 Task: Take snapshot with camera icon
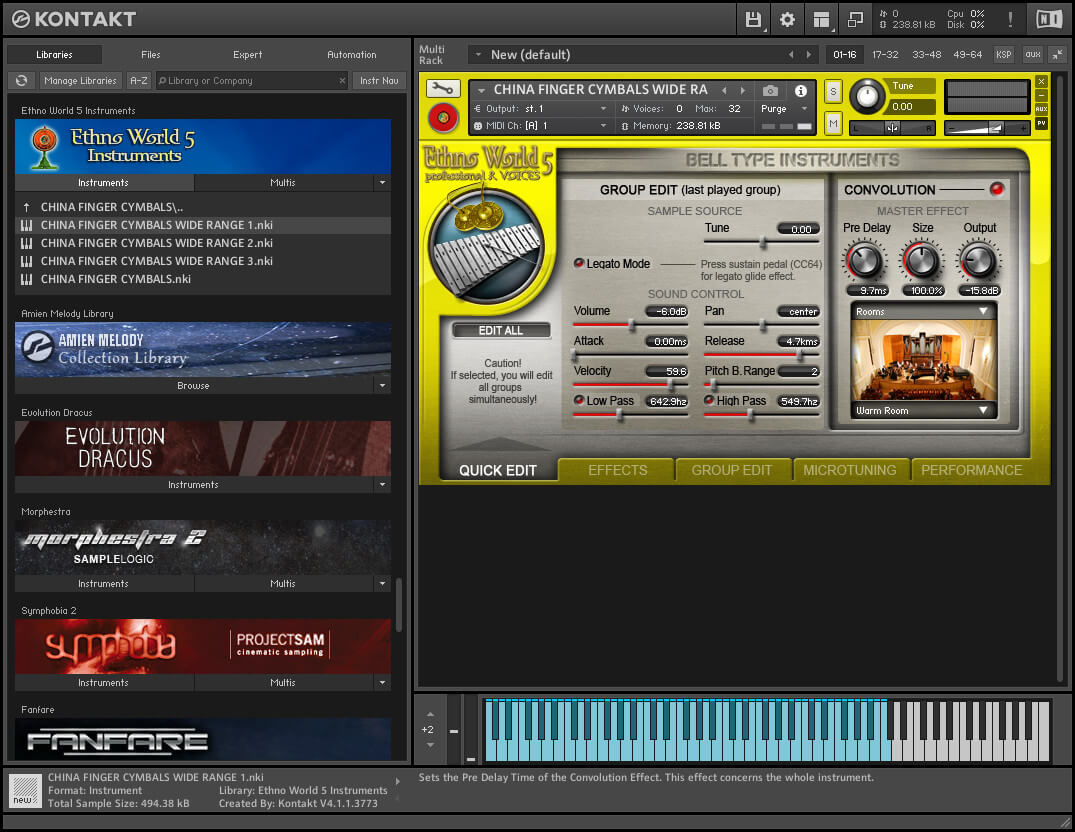pos(770,90)
